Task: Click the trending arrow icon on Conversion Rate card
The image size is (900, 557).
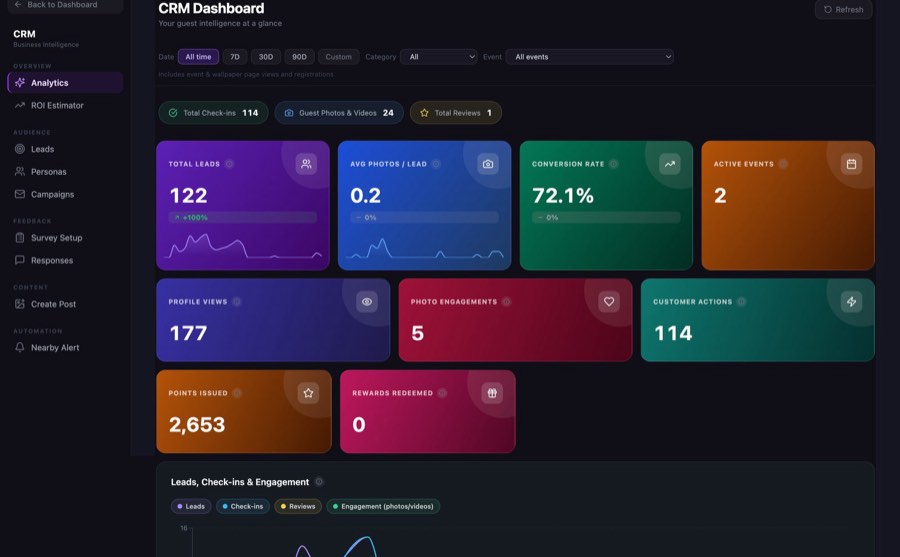Action: [670, 164]
